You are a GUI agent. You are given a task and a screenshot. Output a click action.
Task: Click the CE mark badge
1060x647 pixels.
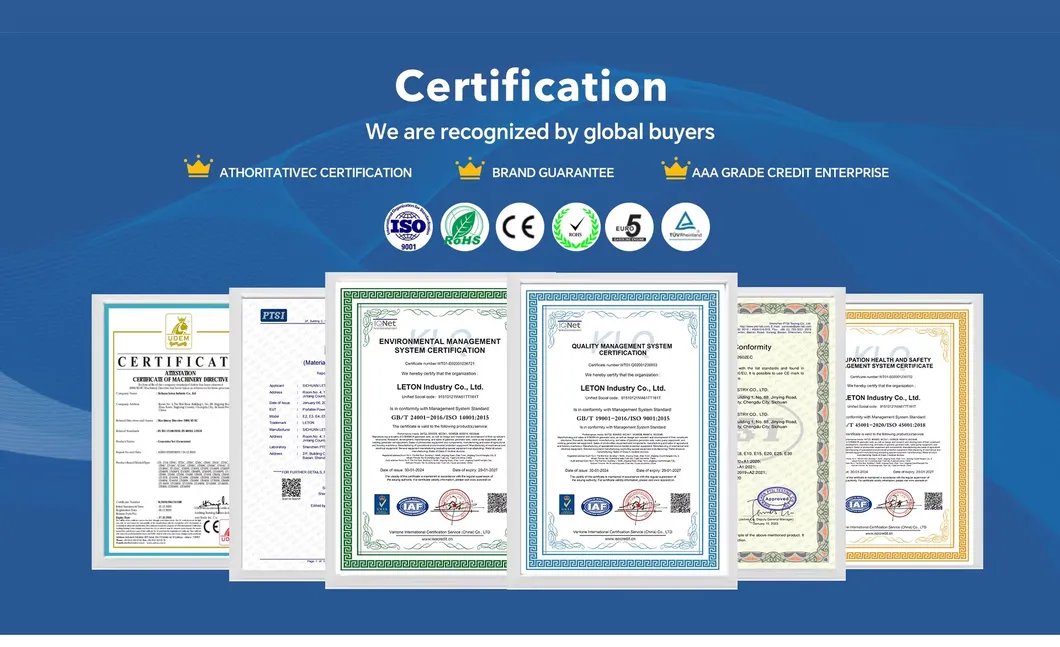[520, 227]
